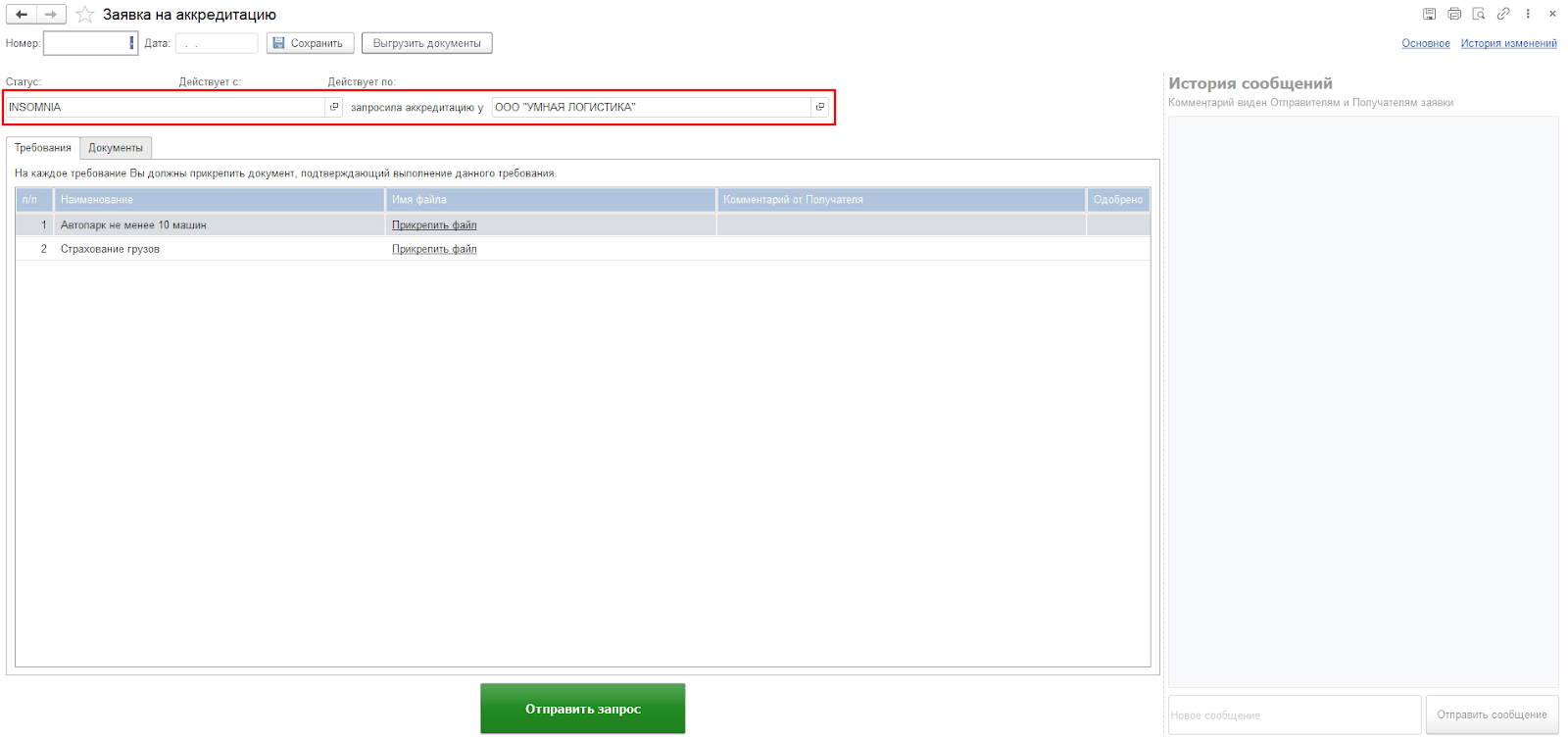Click the ООО "УМНАЯ ЛОГИСТИКА" field
Image resolution: width=1568 pixels, height=738 pixels.
coord(652,107)
